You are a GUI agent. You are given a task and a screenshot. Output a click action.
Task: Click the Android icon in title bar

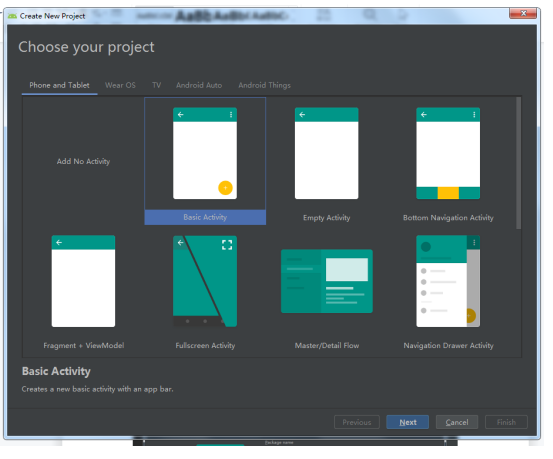12,16
